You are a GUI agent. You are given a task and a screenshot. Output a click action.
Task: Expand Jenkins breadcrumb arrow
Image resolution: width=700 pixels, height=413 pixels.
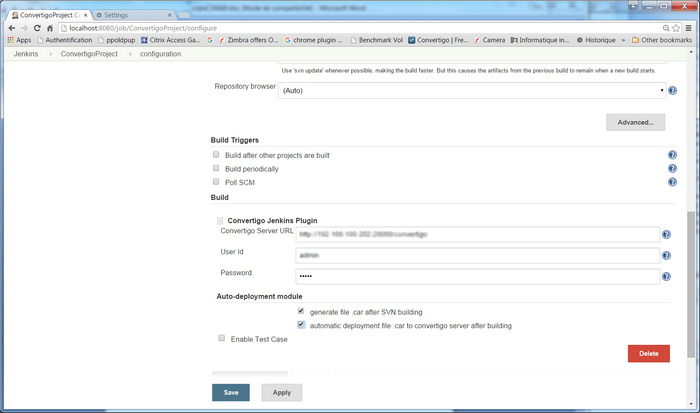point(50,54)
